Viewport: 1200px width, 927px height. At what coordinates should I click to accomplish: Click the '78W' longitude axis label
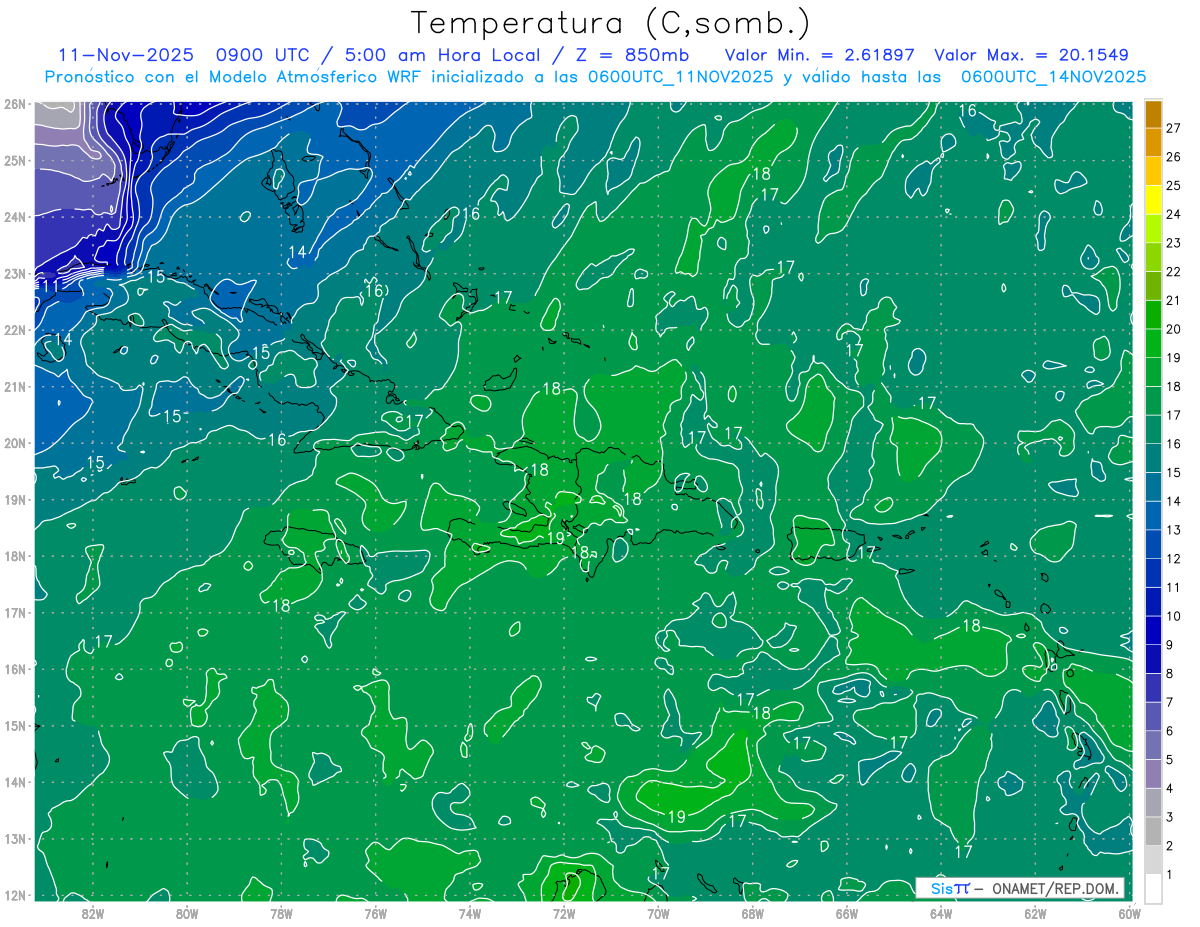point(281,913)
